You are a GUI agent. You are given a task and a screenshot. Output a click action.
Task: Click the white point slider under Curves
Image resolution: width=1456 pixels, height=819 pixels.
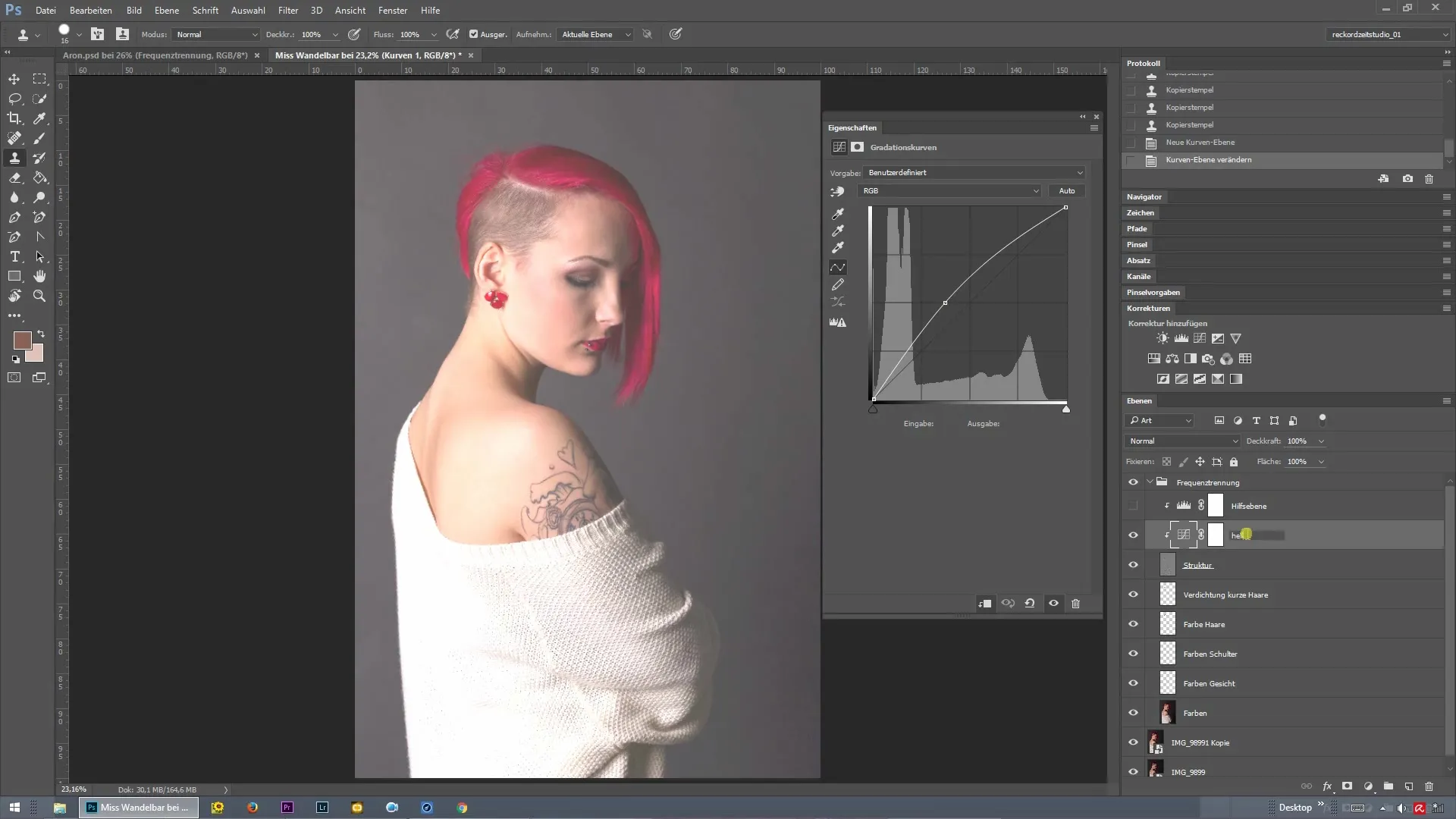(1066, 409)
